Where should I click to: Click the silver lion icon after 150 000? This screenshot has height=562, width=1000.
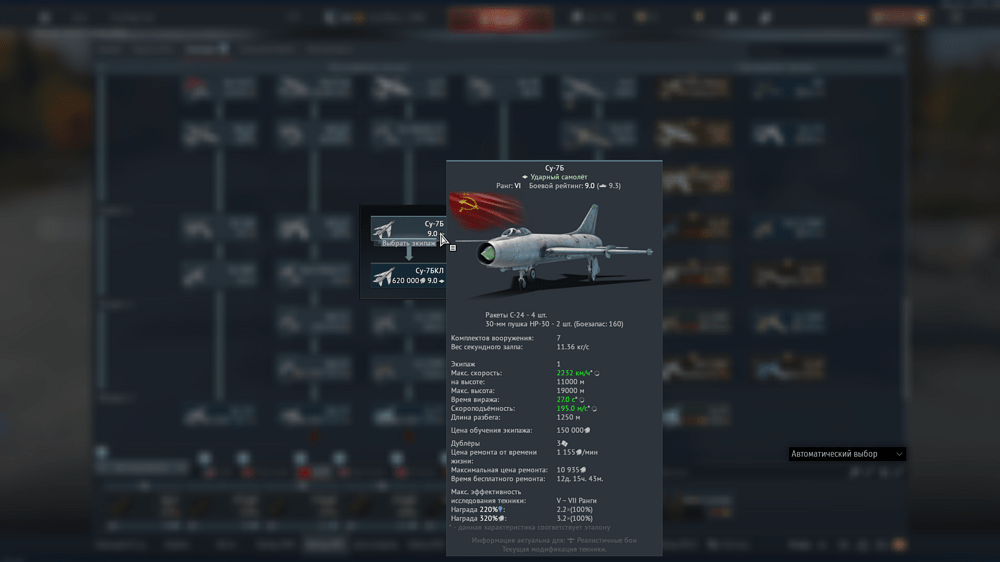tap(587, 431)
